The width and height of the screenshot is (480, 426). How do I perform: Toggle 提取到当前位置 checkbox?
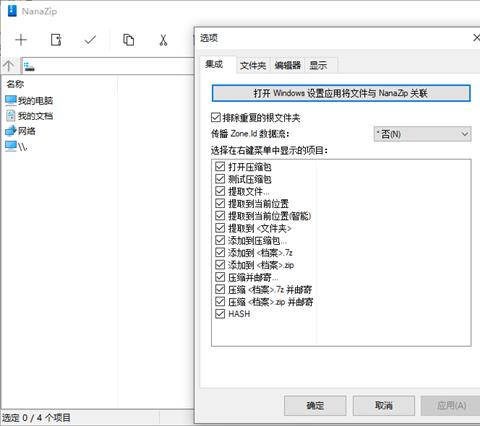tap(220, 203)
